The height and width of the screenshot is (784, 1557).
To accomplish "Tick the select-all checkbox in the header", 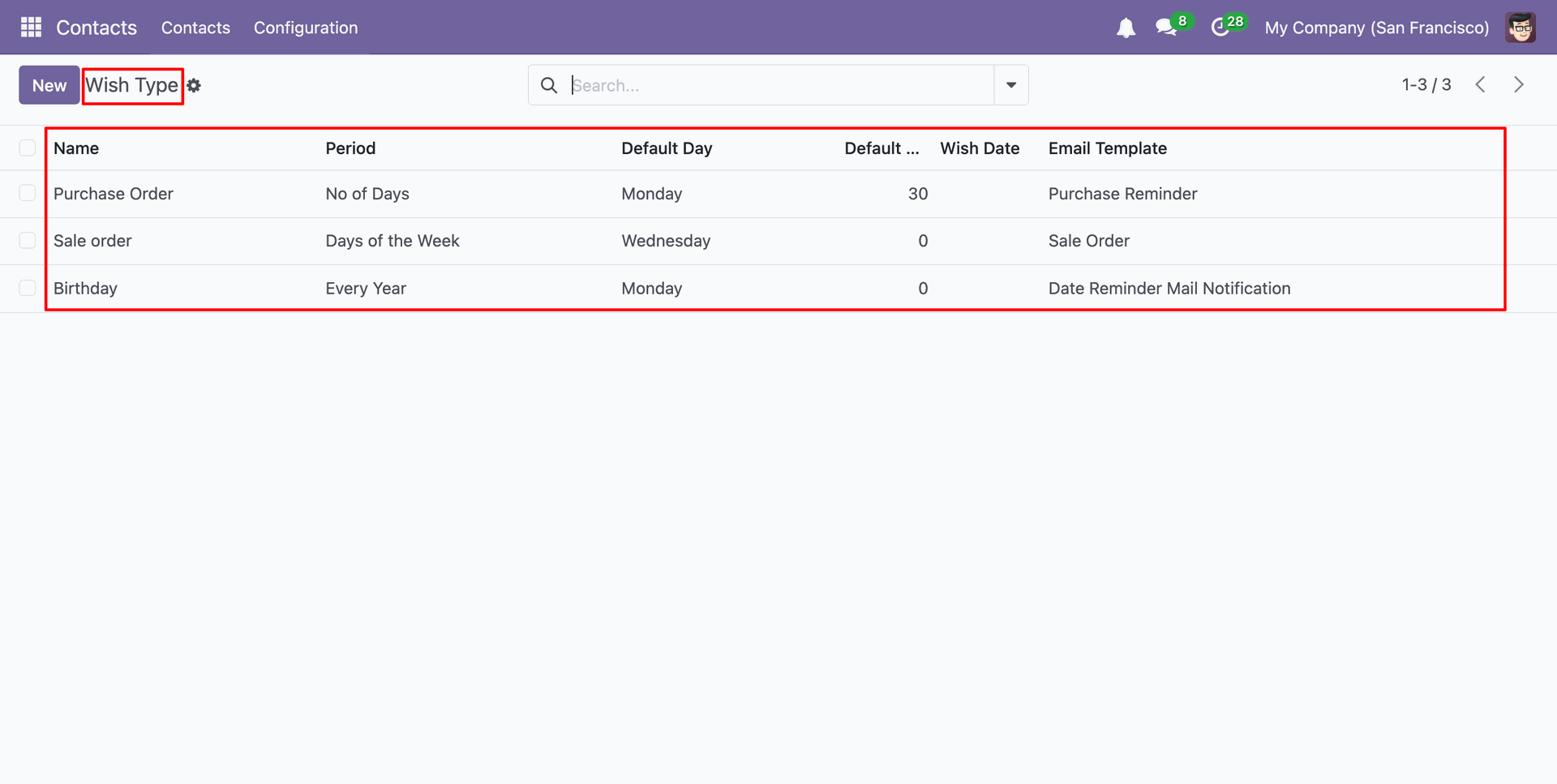I will coord(28,148).
